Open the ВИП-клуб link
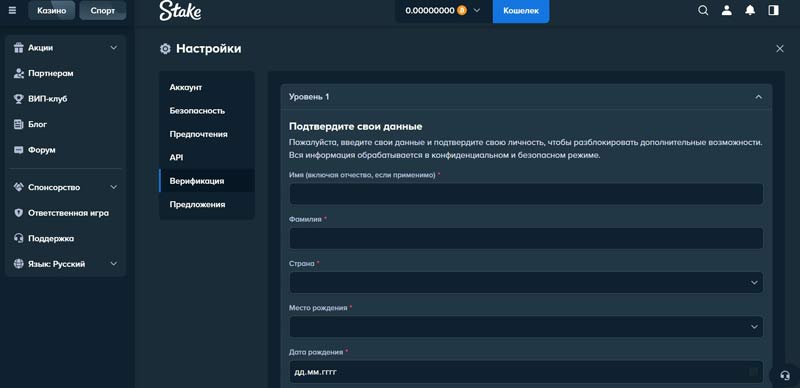Image resolution: width=800 pixels, height=388 pixels. point(47,99)
